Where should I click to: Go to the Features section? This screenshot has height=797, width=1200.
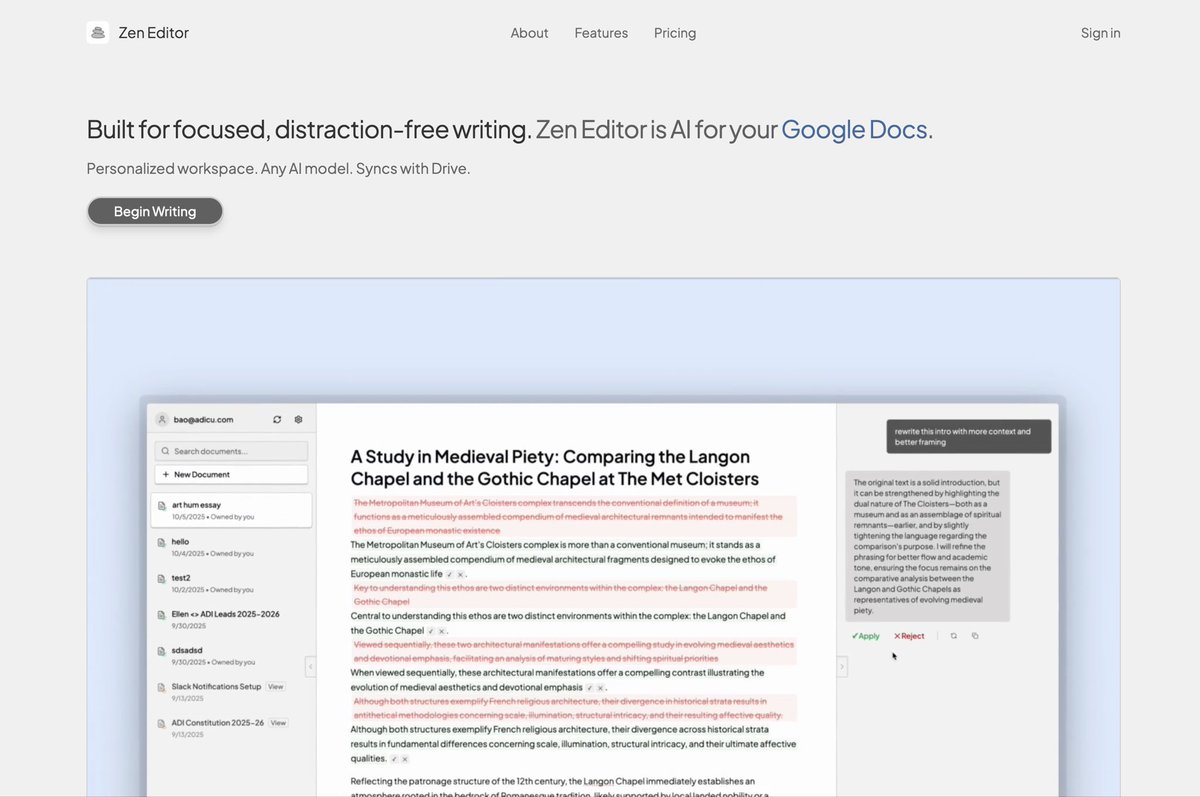click(x=601, y=33)
